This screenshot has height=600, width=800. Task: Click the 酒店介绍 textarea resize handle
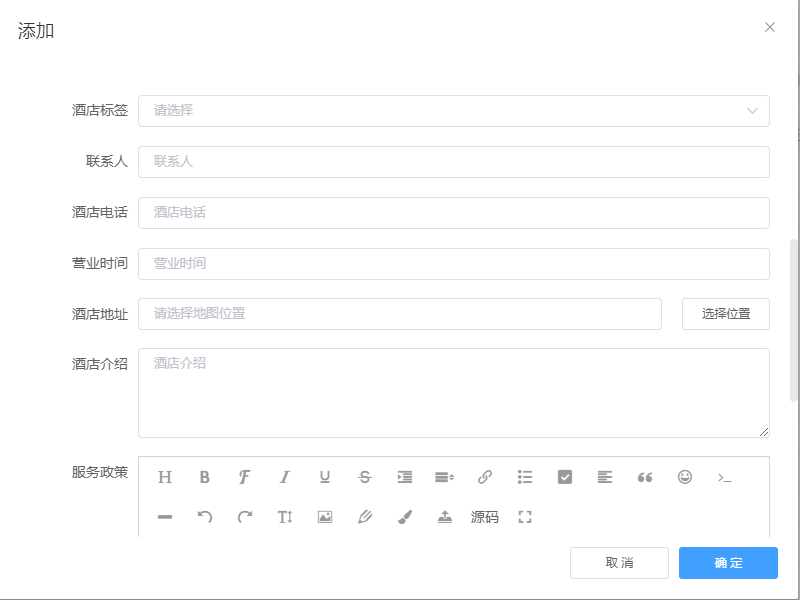click(x=764, y=432)
